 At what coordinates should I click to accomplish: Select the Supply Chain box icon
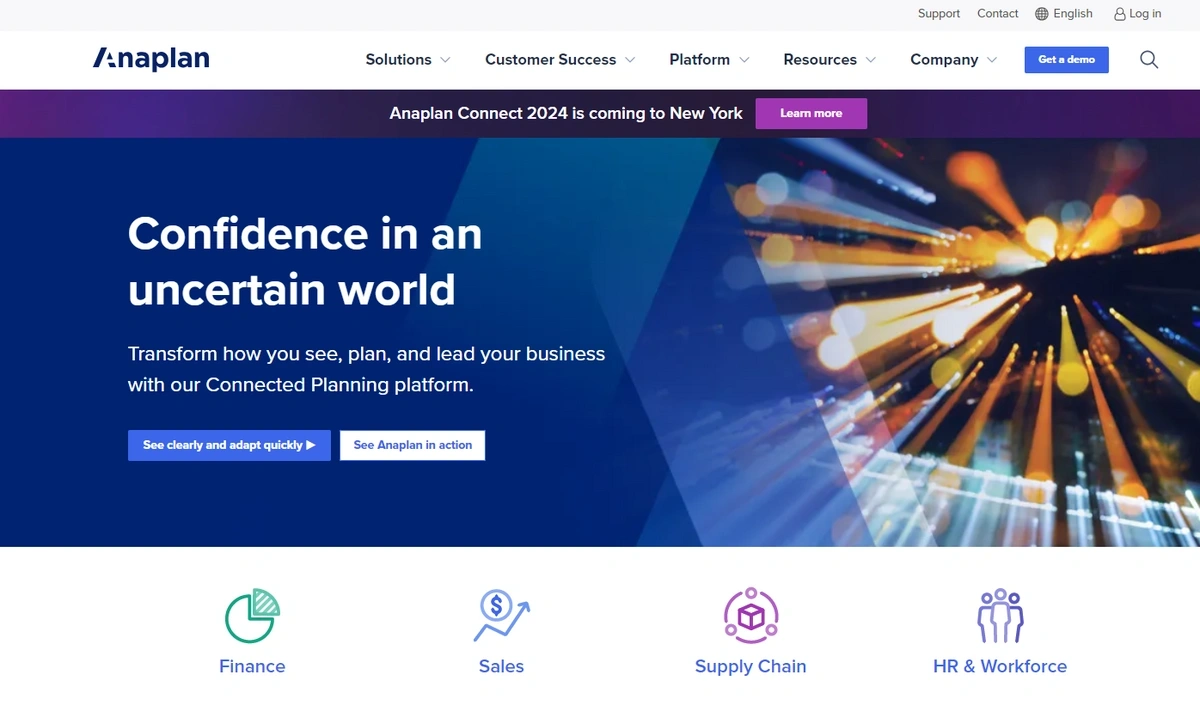click(751, 615)
